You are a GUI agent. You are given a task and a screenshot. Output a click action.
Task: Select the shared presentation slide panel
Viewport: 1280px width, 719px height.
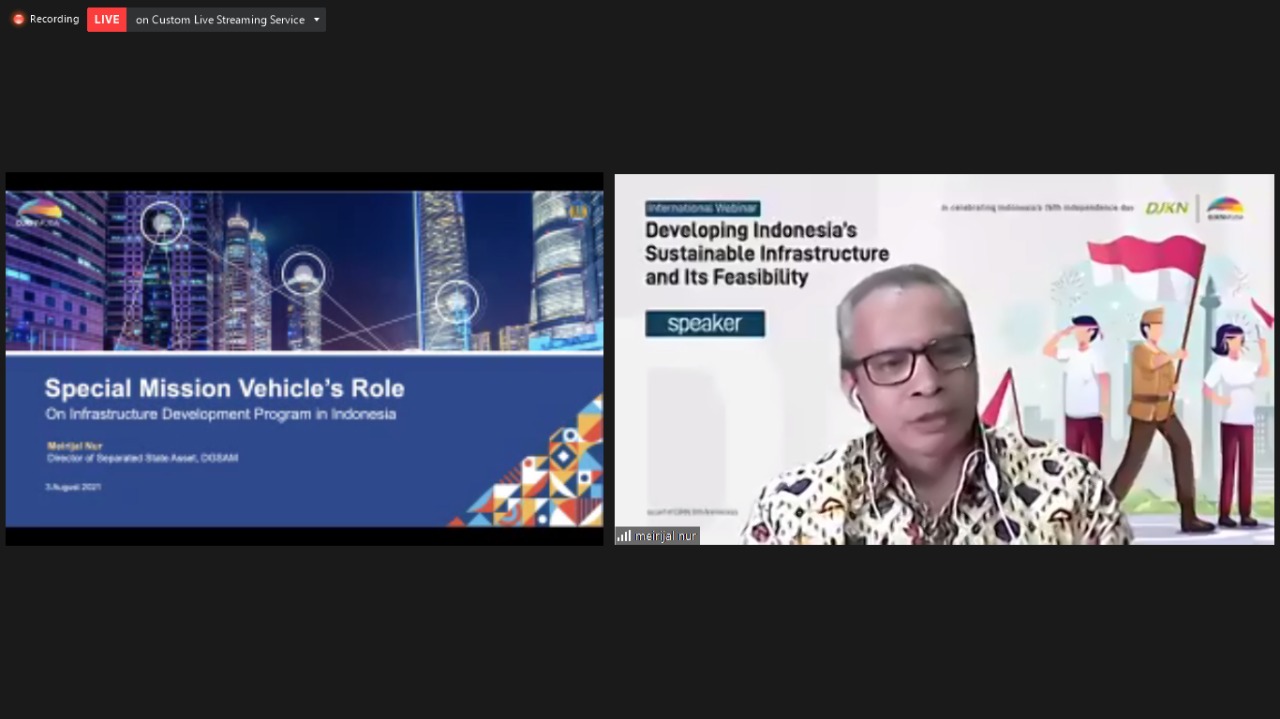[x=304, y=358]
